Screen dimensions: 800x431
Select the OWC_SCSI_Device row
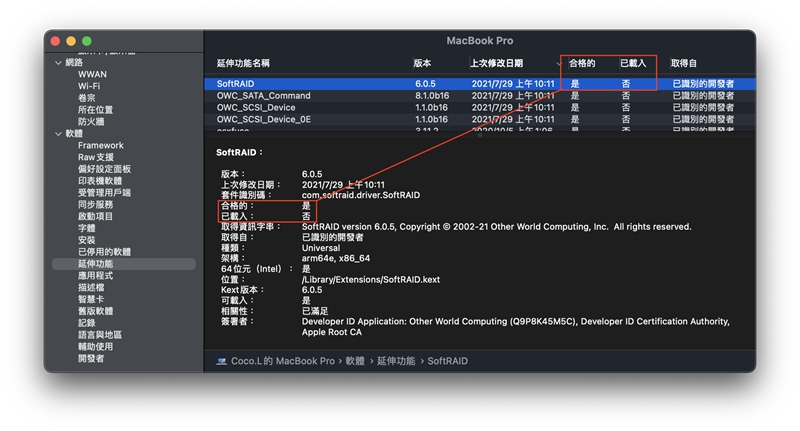[x=480, y=108]
